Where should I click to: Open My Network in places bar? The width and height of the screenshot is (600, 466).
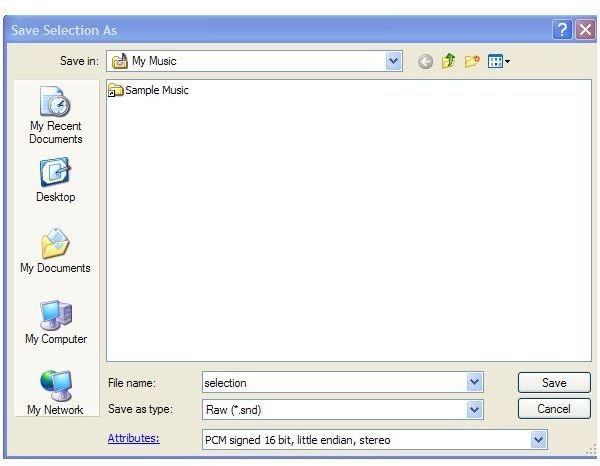coord(56,393)
